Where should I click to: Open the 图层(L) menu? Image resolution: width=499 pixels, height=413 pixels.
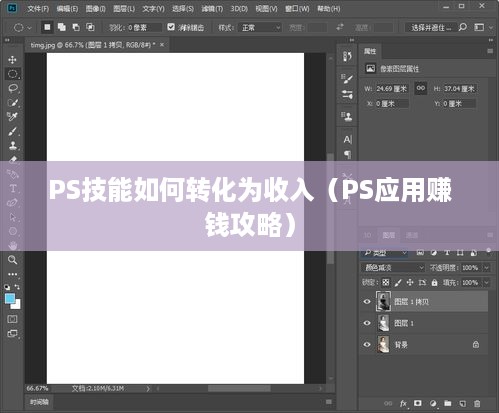124,9
